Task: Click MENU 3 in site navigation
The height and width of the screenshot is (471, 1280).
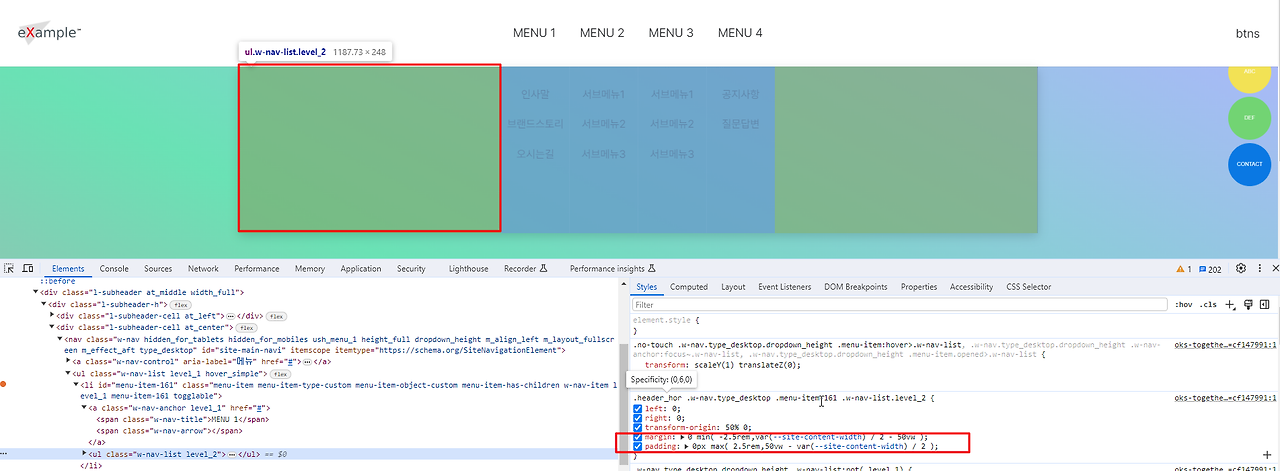Action: click(x=671, y=33)
